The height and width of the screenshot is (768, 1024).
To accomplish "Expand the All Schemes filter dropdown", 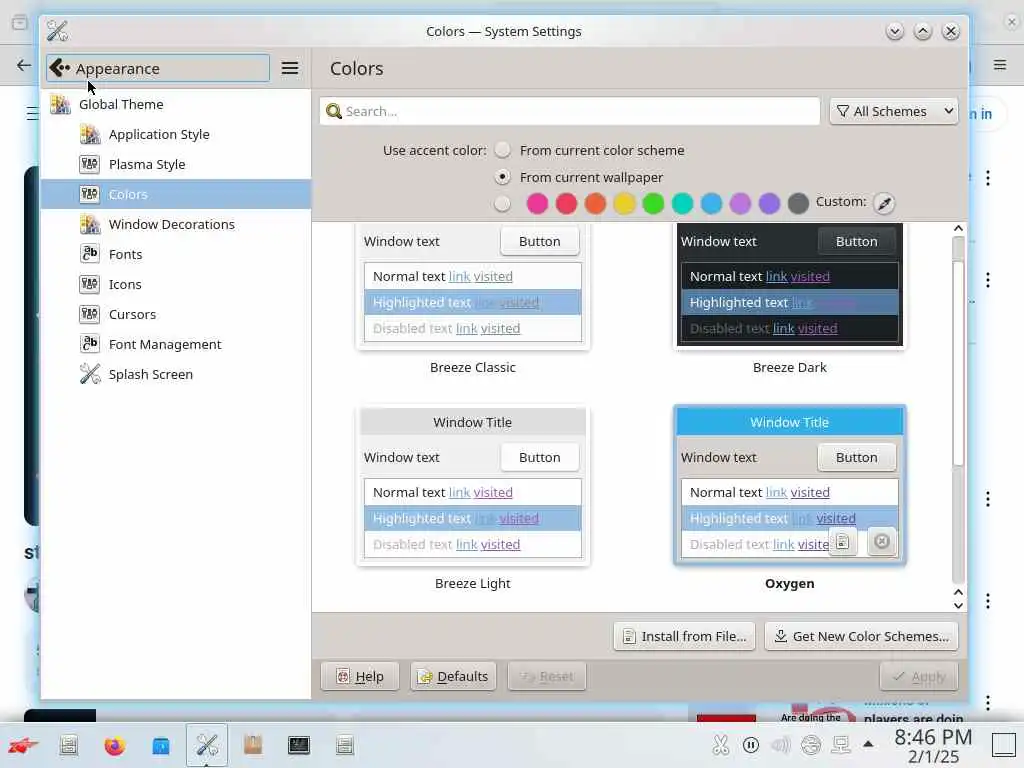I will pyautogui.click(x=893, y=111).
